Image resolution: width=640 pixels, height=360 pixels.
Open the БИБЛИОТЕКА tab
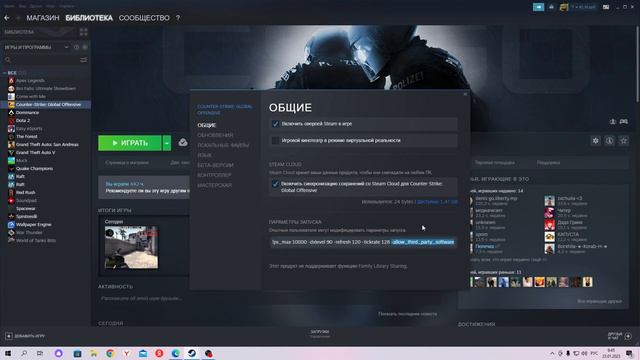(89, 18)
